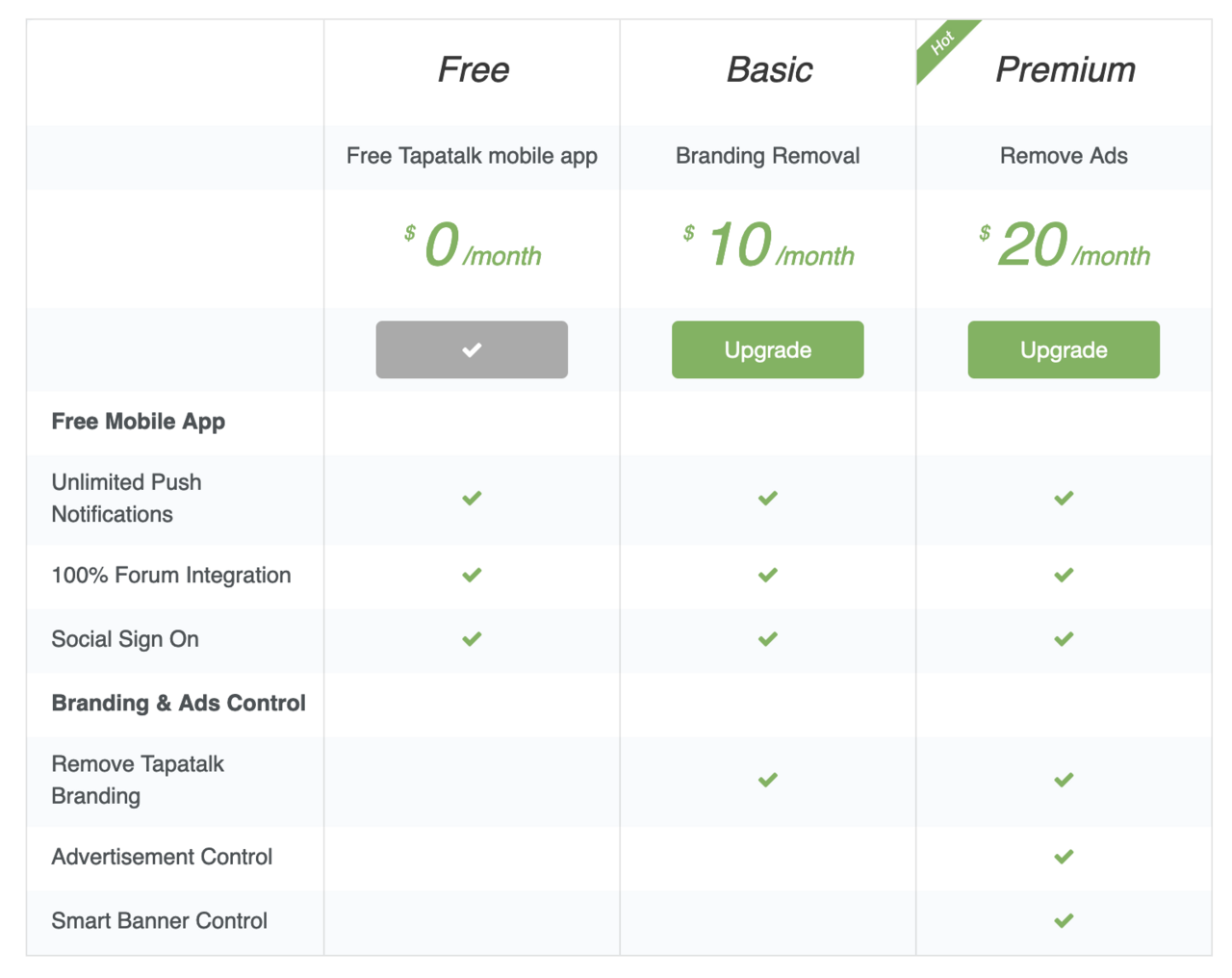Click Premium plan Remove Tapatalk Branding checkmark
1232x978 pixels.
[x=1064, y=780]
